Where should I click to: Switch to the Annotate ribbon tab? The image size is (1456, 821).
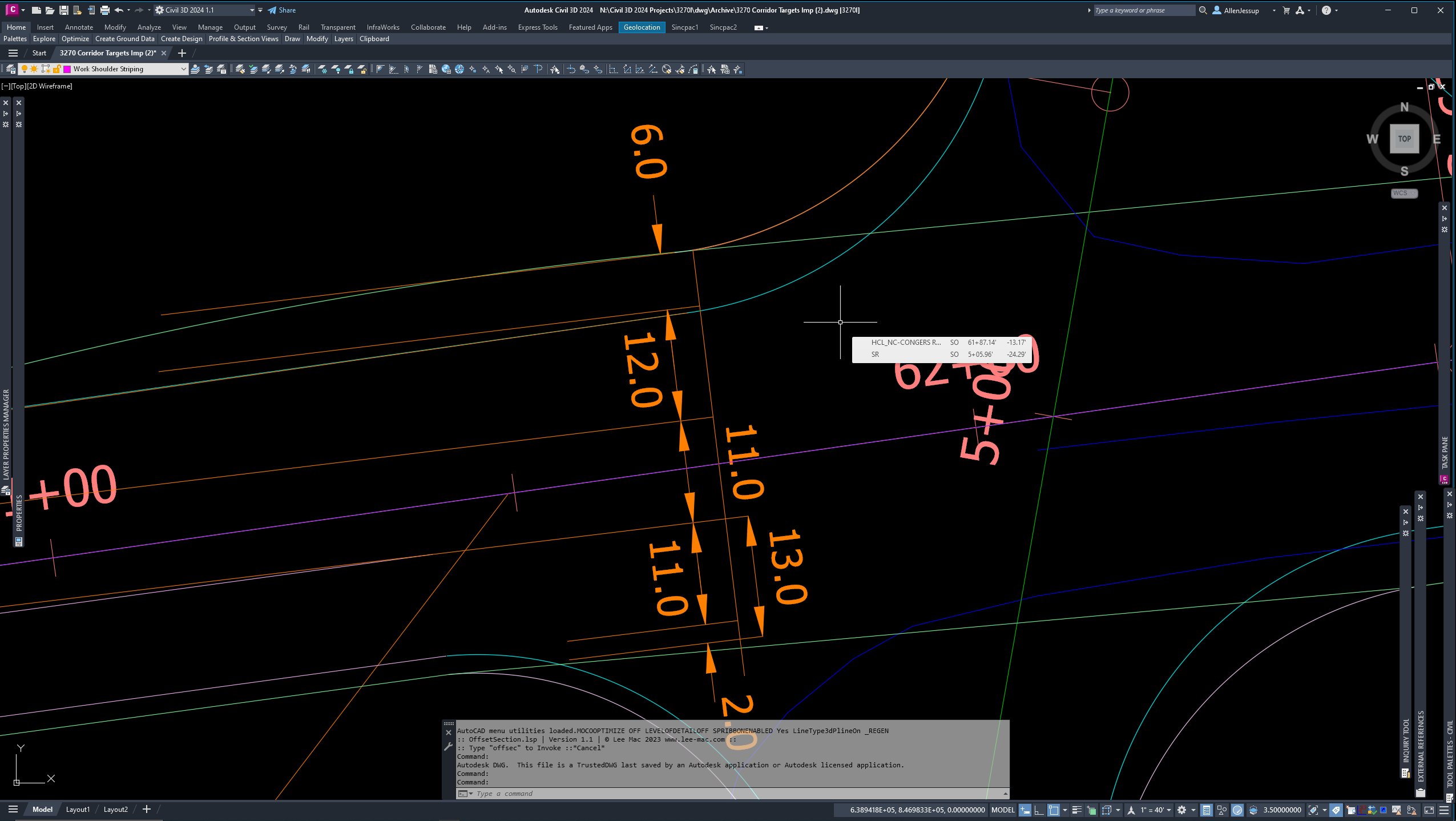[79, 27]
